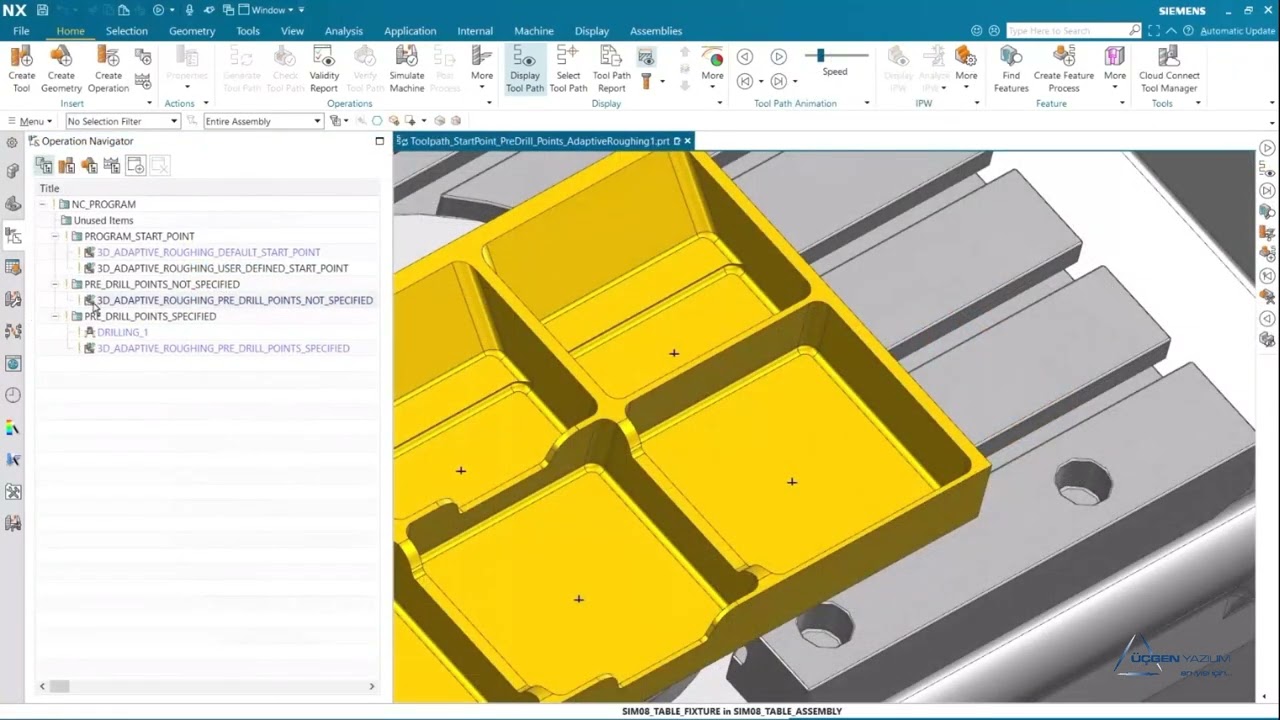Switch to the Geometry ribbon tab
1280x720 pixels.
tap(192, 31)
